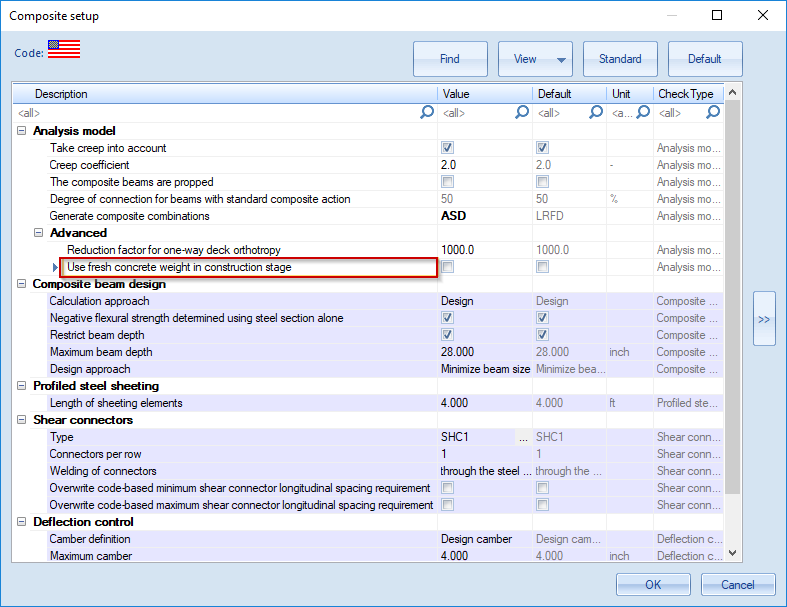Viewport: 787px width, 607px height.
Task: Click the Find button
Action: coord(450,59)
